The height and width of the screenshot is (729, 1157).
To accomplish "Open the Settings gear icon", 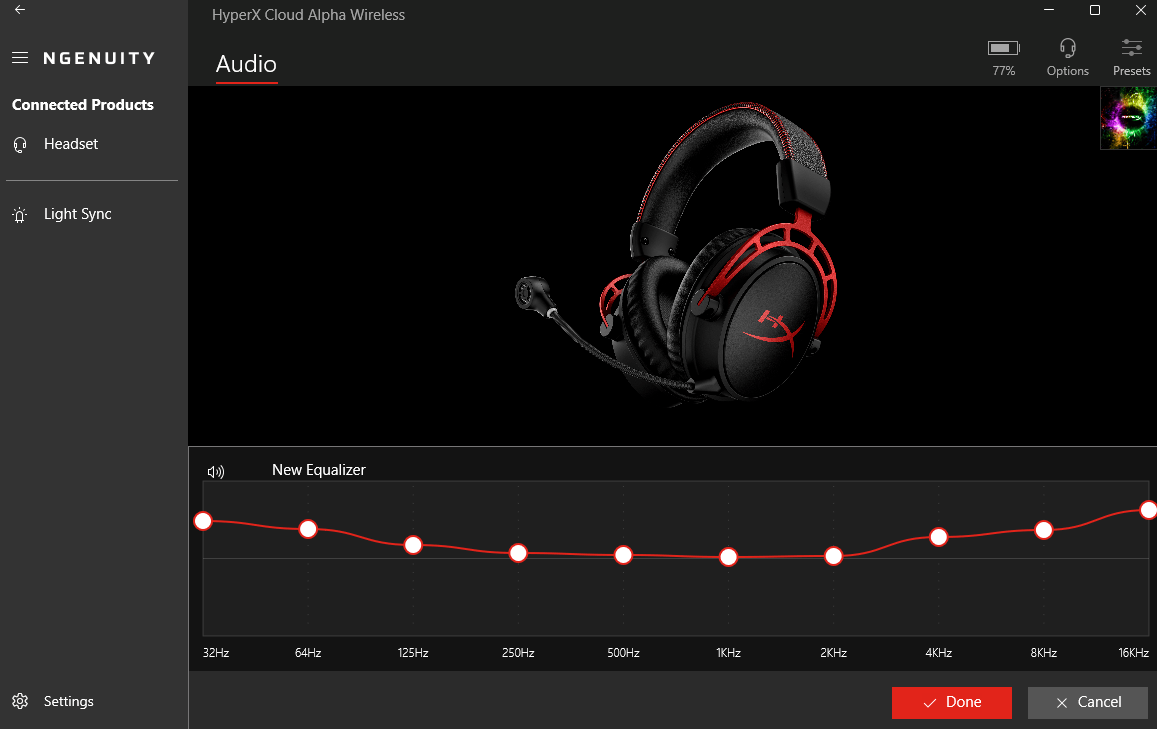I will (20, 701).
